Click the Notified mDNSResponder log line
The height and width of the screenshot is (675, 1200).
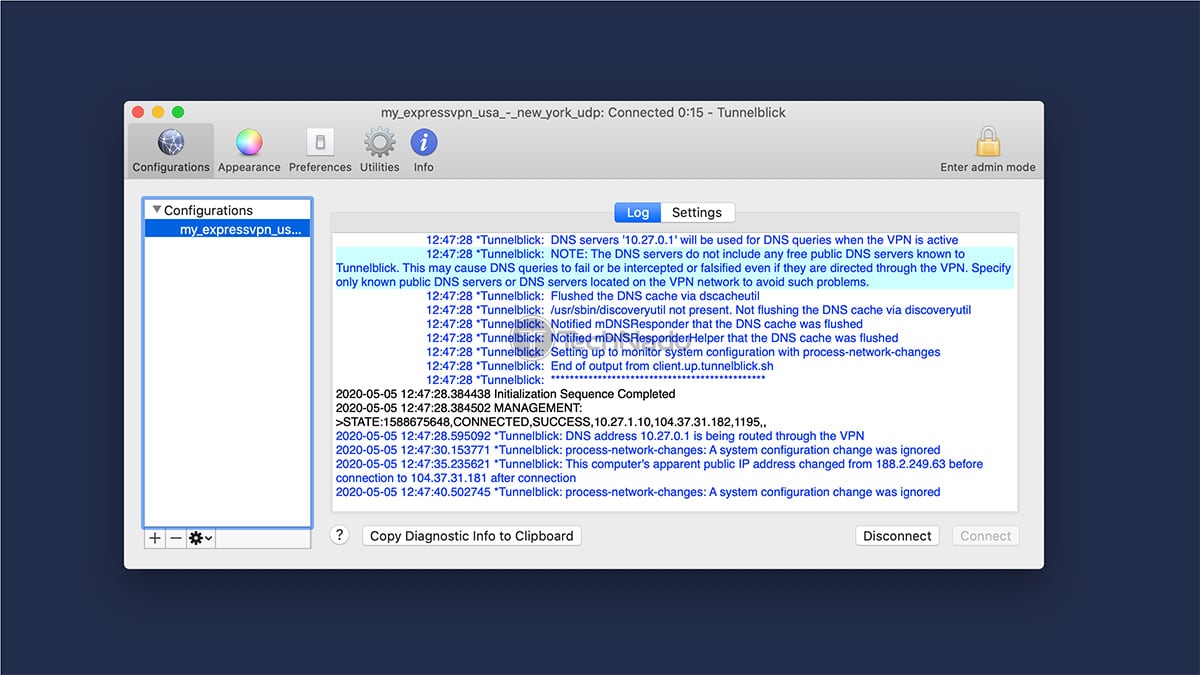pos(644,324)
